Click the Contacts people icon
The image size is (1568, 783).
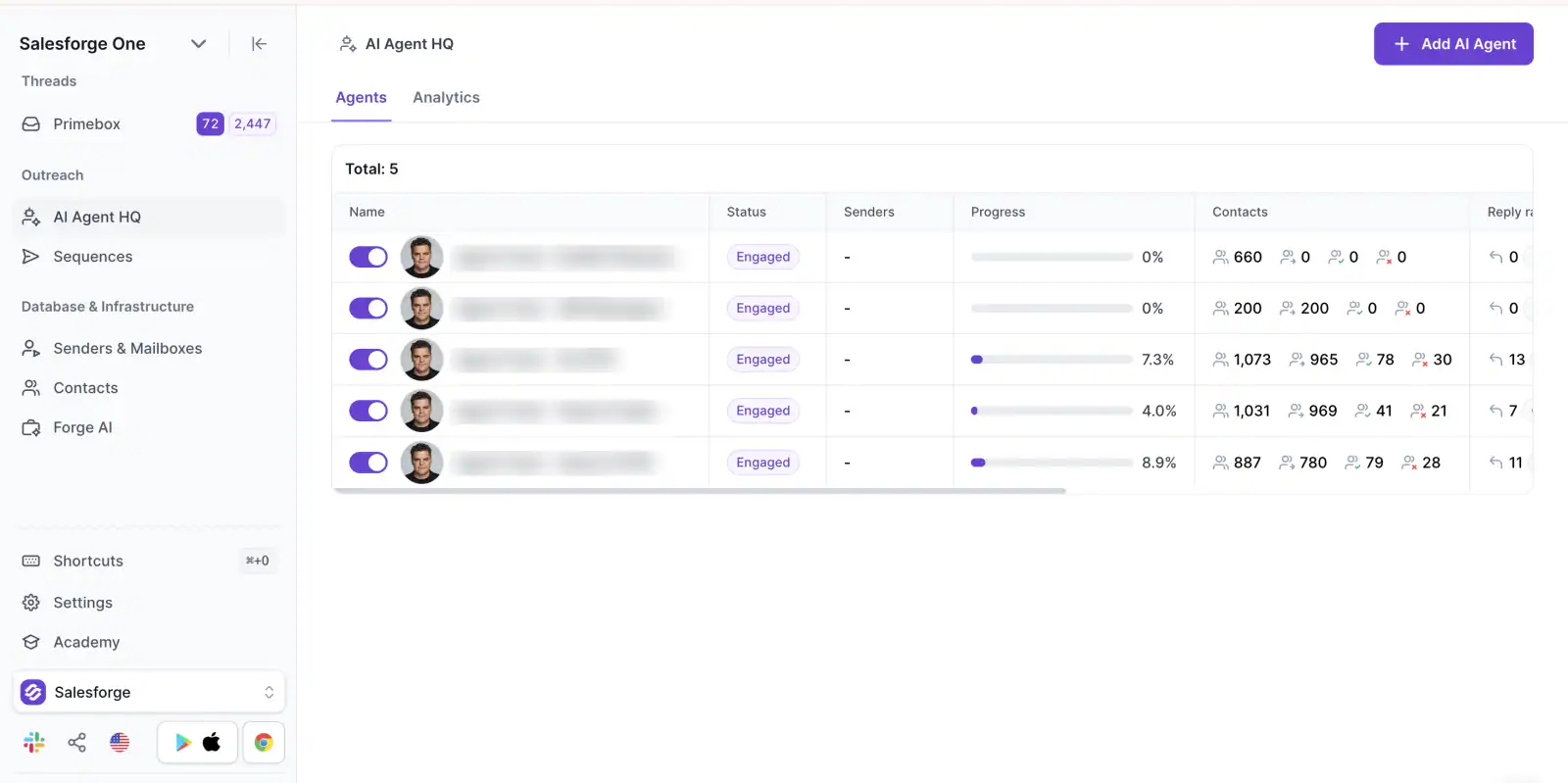[31, 388]
